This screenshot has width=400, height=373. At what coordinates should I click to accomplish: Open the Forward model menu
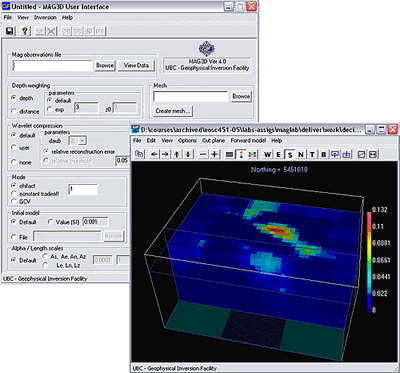pos(248,141)
